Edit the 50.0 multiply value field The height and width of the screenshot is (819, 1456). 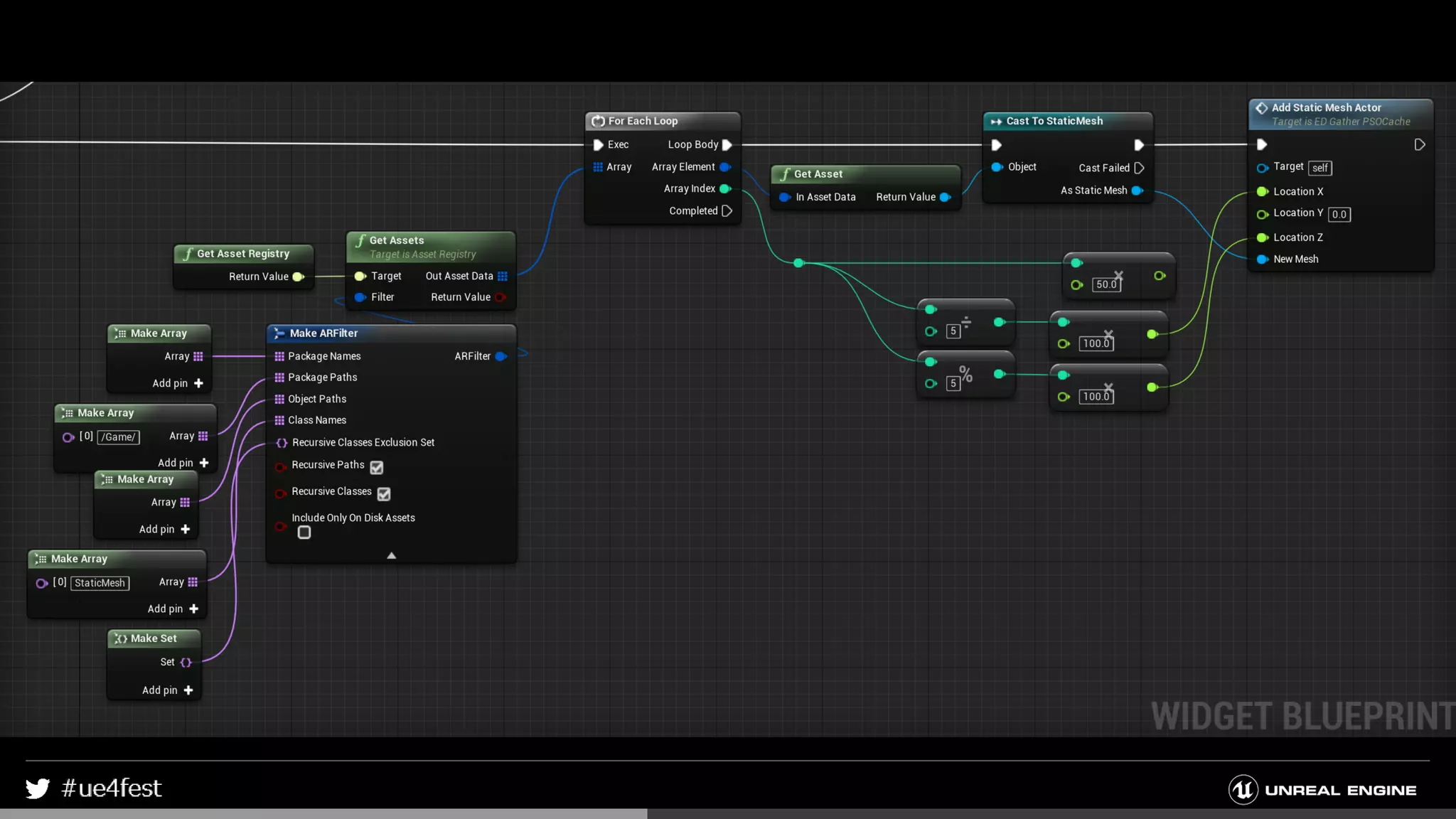pos(1106,284)
